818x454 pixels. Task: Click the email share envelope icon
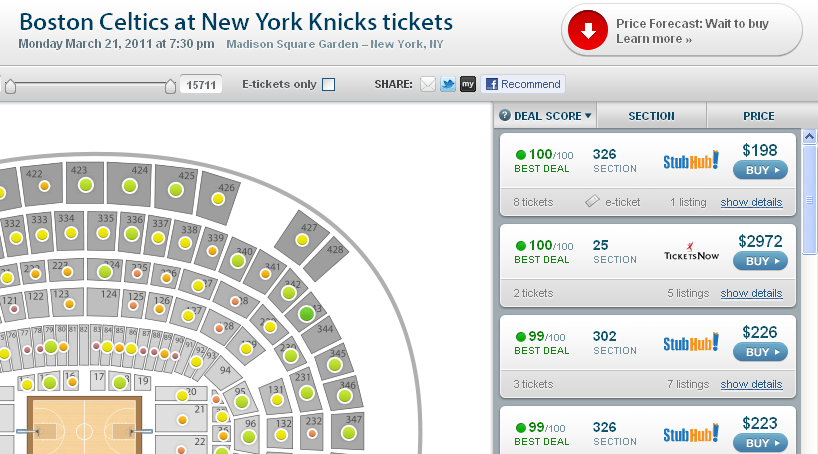point(428,84)
